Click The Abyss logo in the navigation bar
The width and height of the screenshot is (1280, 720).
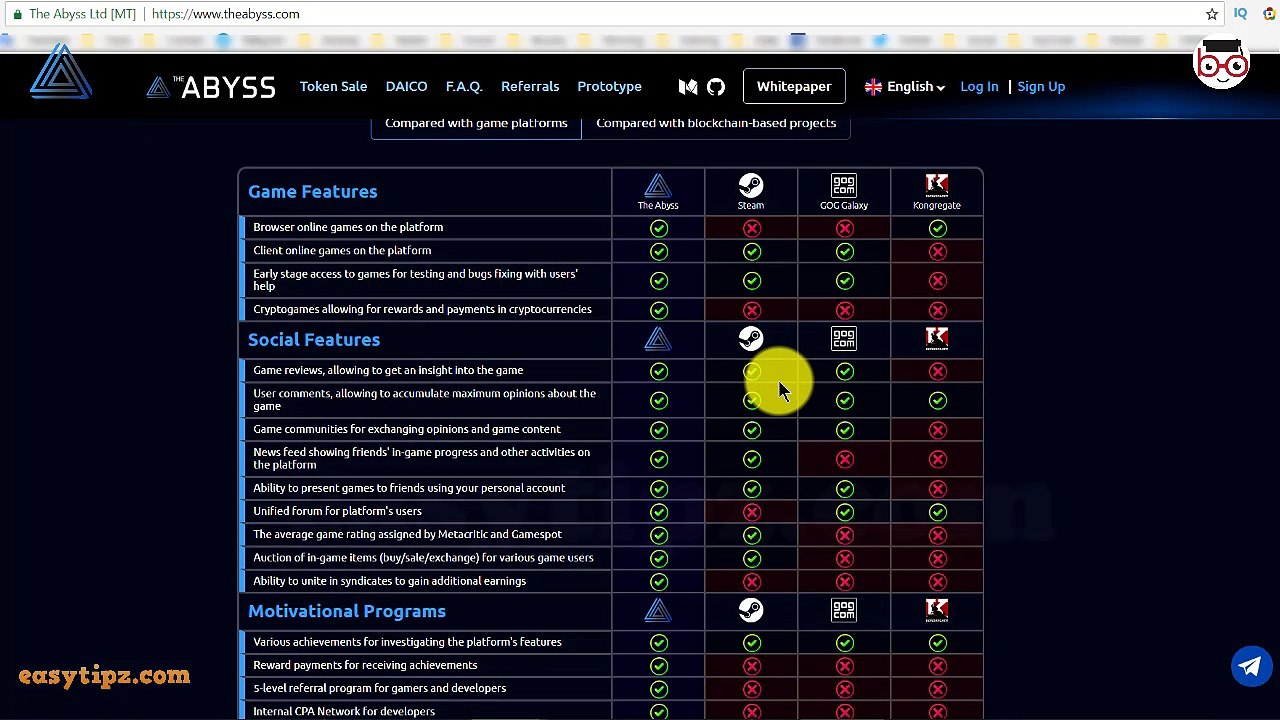coord(211,87)
